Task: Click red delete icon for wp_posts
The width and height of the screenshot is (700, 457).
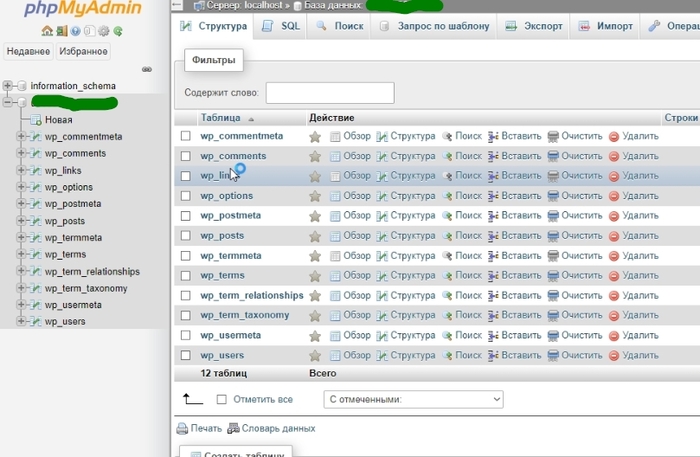Action: tap(614, 236)
